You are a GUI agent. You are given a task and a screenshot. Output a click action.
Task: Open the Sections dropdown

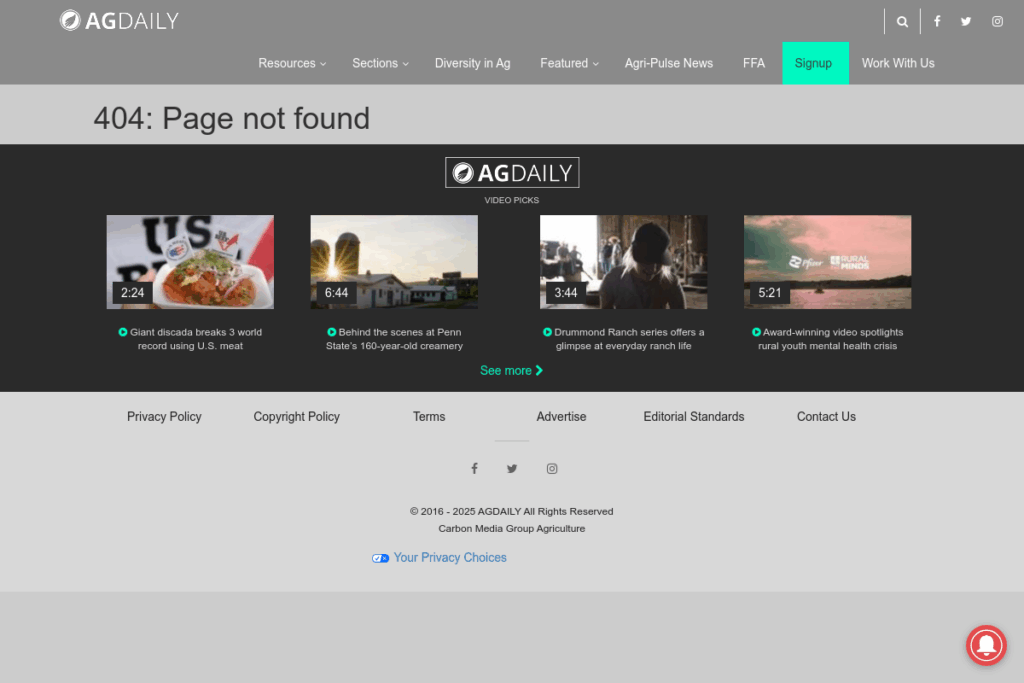[x=376, y=63]
